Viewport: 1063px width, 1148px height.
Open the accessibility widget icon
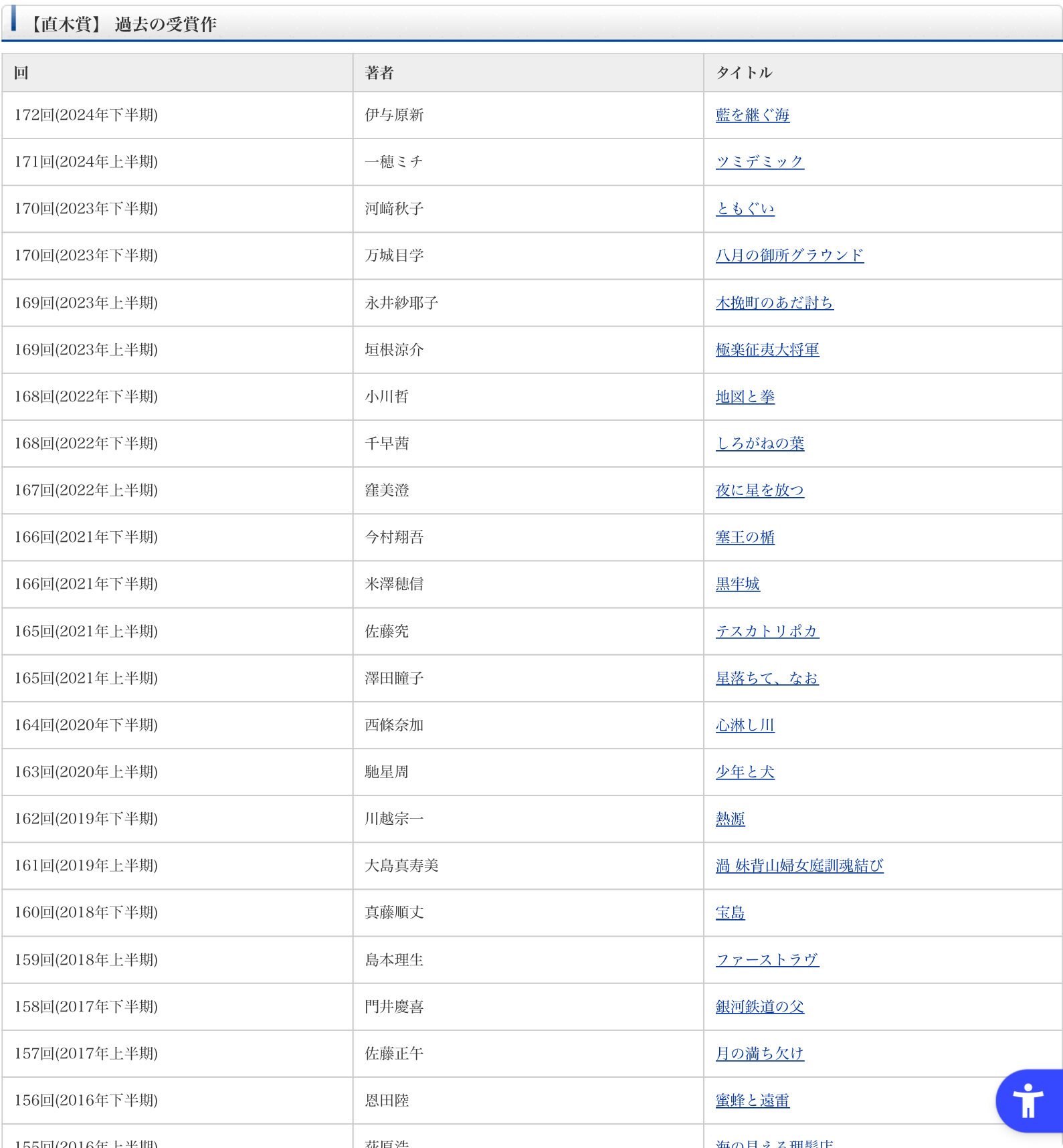[1029, 1101]
